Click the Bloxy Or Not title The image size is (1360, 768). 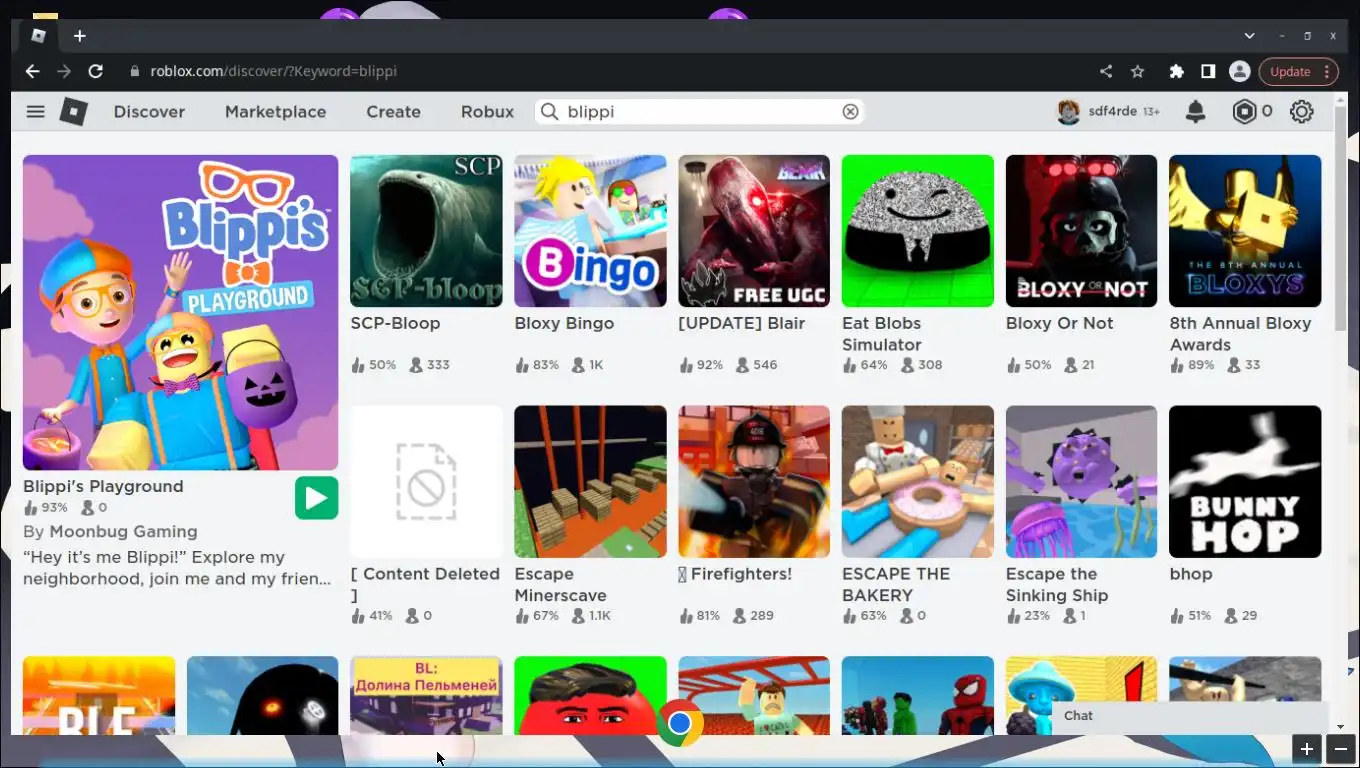[x=1059, y=323]
